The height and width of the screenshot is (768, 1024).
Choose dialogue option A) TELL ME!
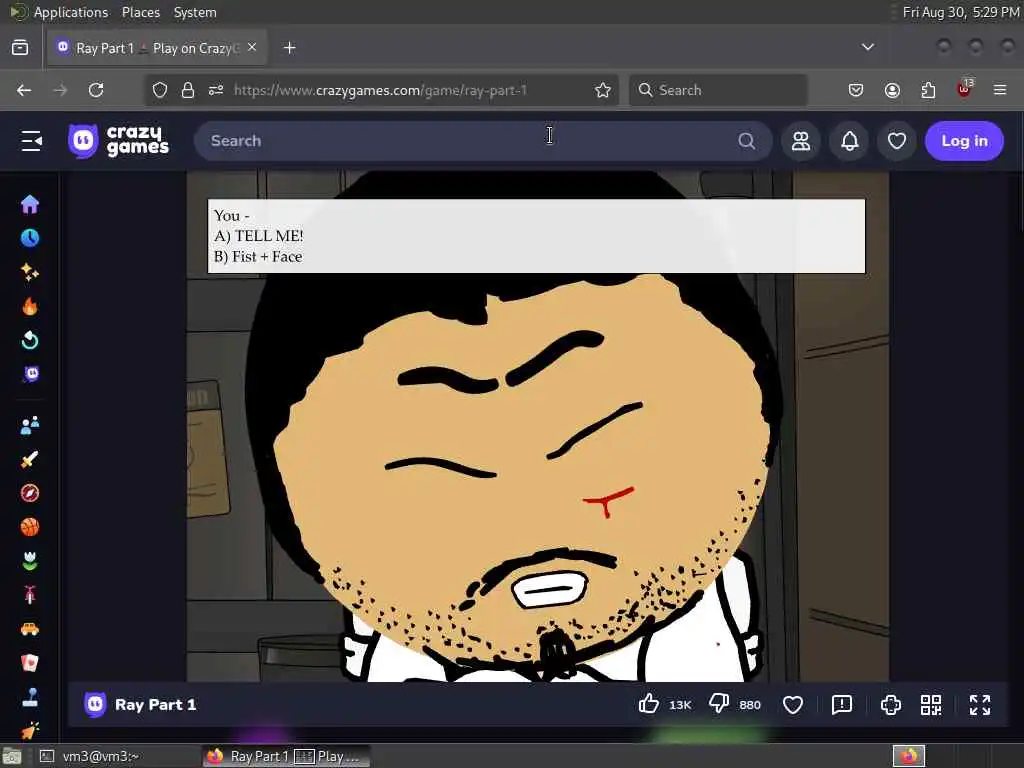[x=259, y=236]
